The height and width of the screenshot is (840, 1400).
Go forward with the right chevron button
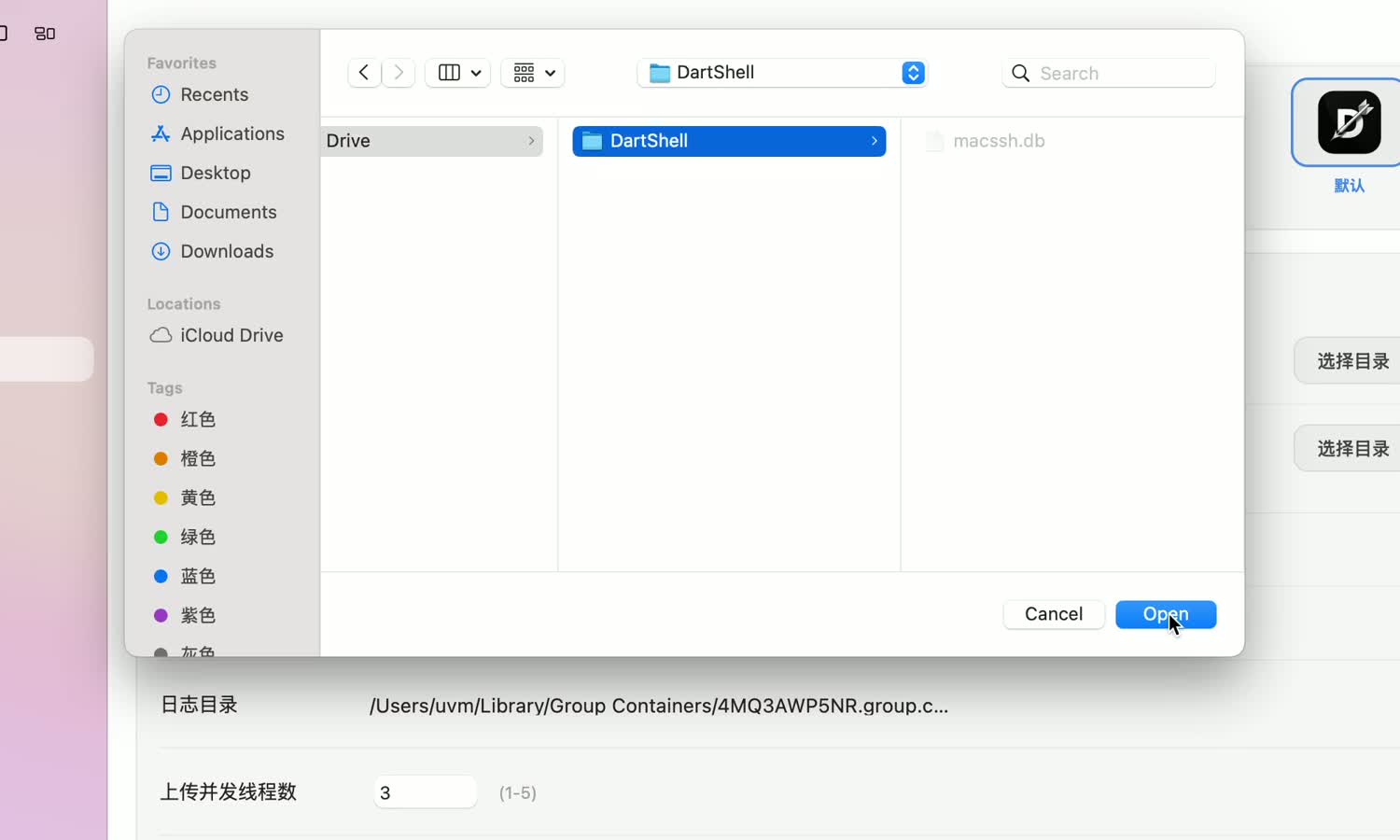tap(399, 73)
